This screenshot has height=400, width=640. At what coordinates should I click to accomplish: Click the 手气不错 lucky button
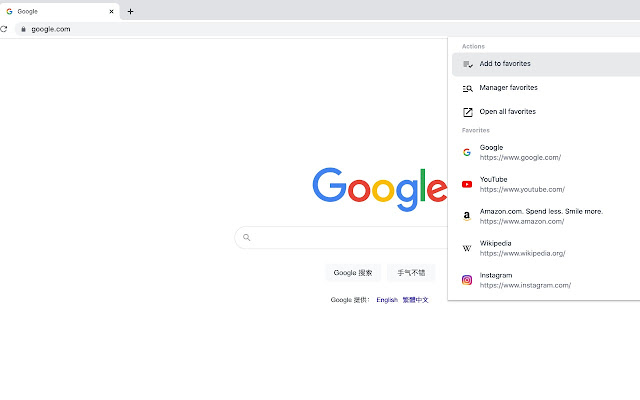(411, 273)
